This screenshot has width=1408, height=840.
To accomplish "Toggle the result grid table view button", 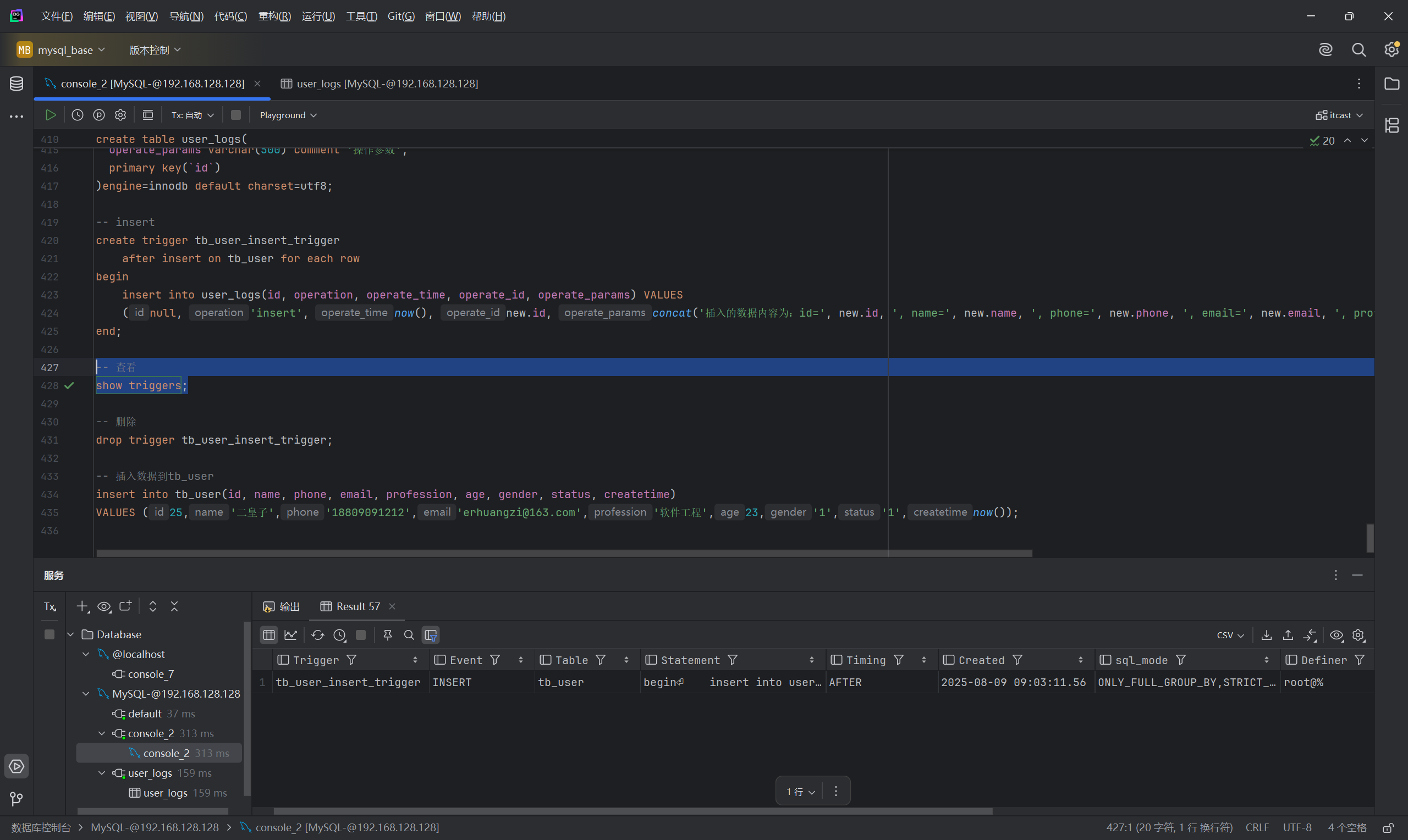I will tap(269, 635).
